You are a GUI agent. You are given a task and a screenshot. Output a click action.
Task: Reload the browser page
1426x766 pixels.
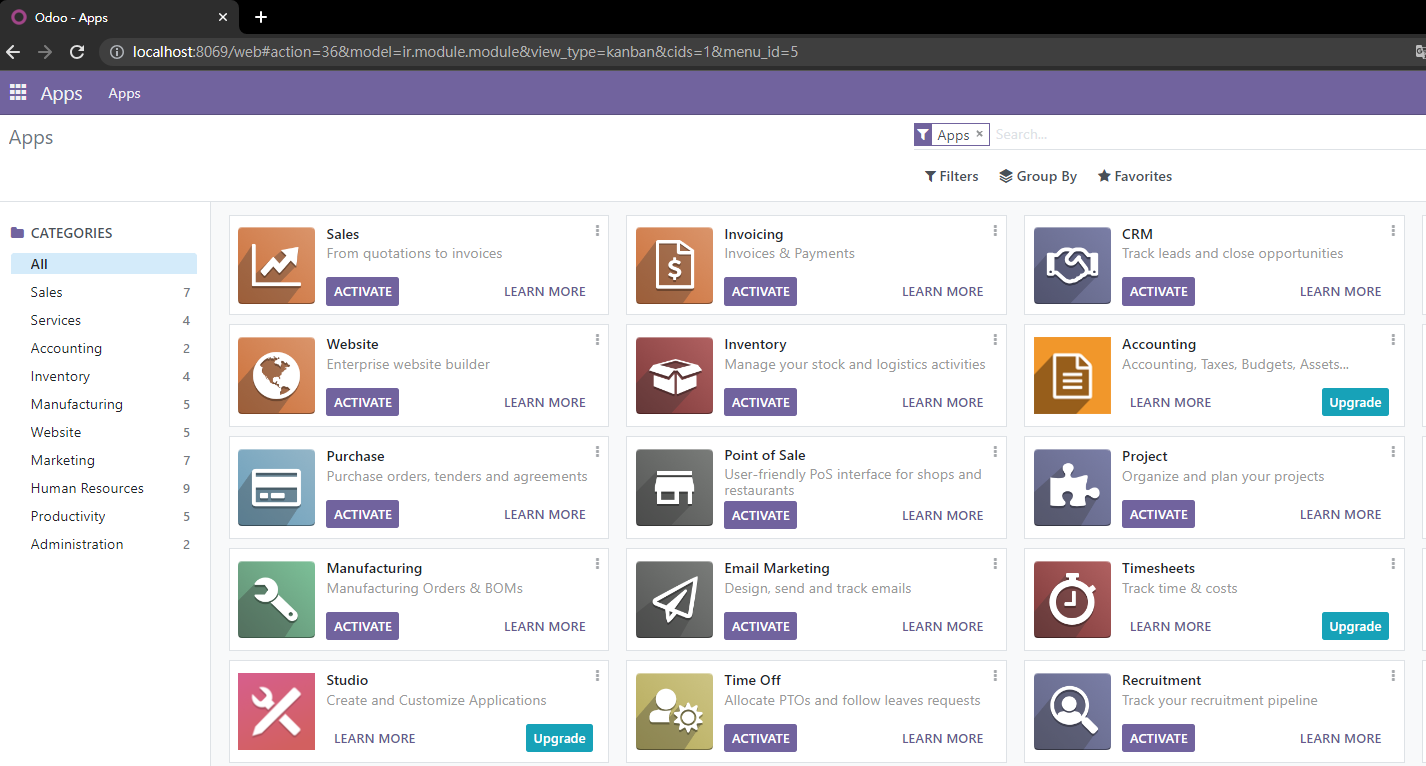(x=77, y=52)
